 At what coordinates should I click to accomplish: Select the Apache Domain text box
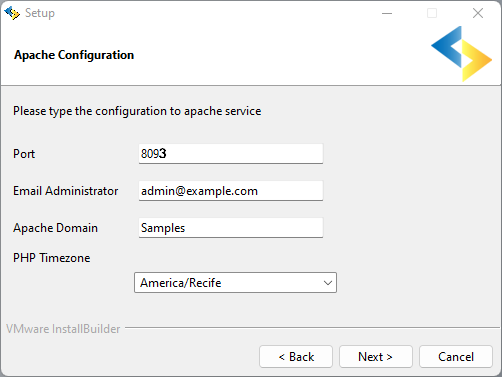231,228
